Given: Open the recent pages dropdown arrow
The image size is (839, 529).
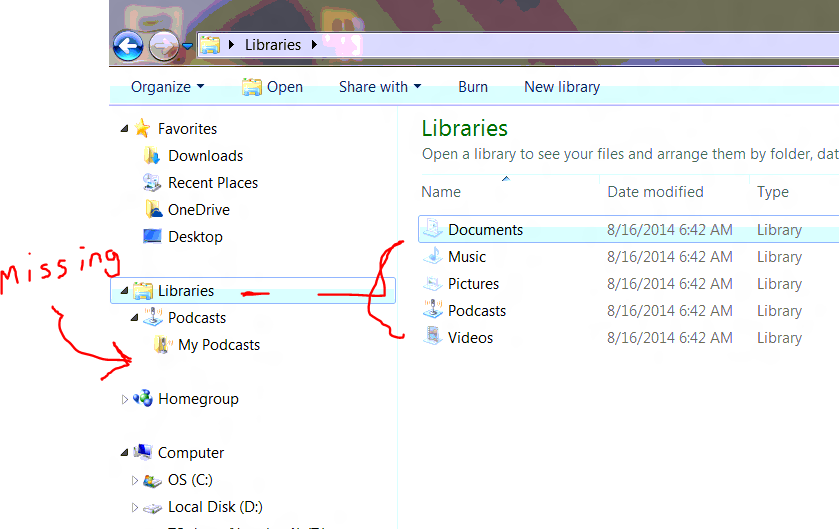Looking at the screenshot, I should pos(187,47).
